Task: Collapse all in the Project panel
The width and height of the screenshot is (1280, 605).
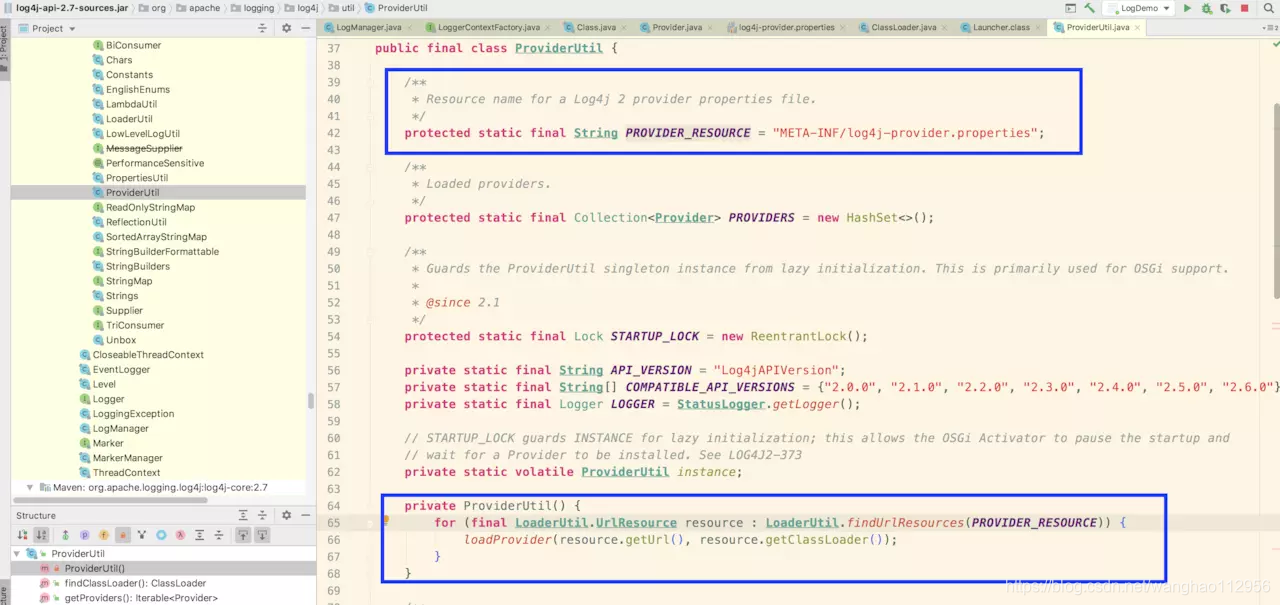Action: pos(263,28)
